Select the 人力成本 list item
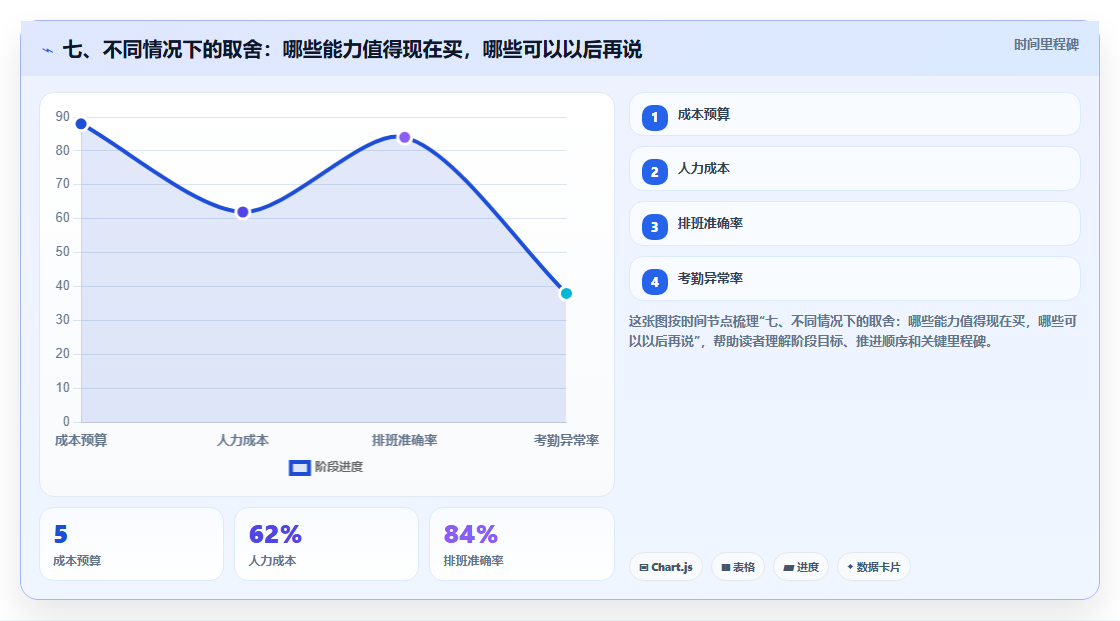1120x621 pixels. 854,169
